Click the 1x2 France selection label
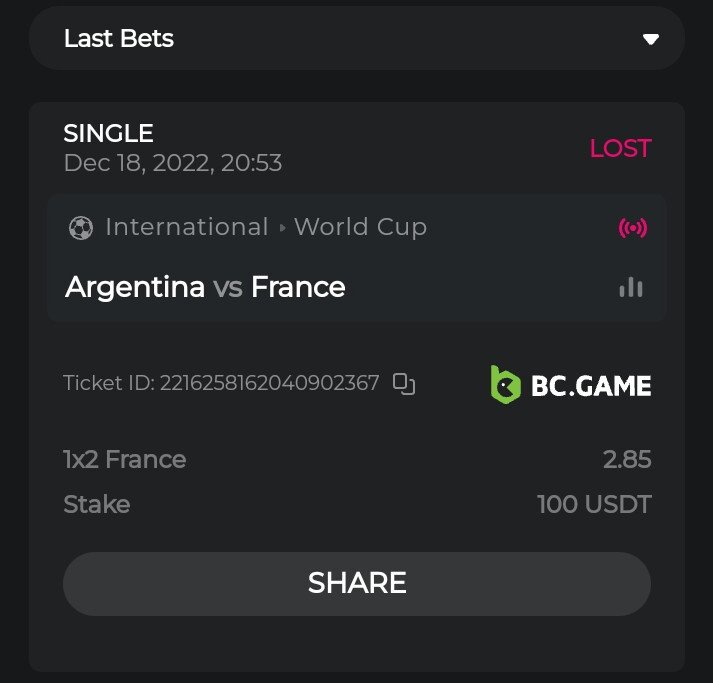 [x=125, y=460]
